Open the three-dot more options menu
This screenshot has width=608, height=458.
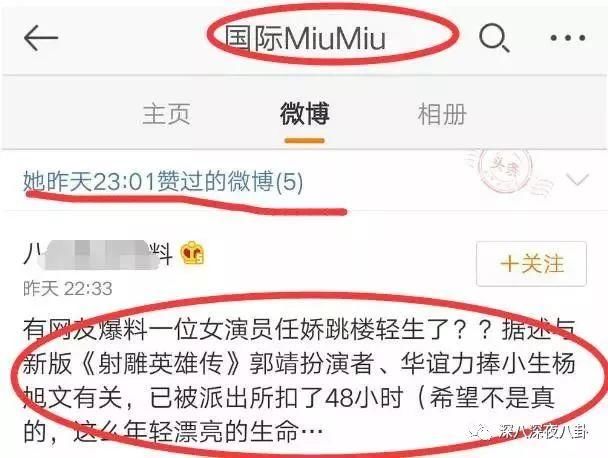[x=568, y=38]
